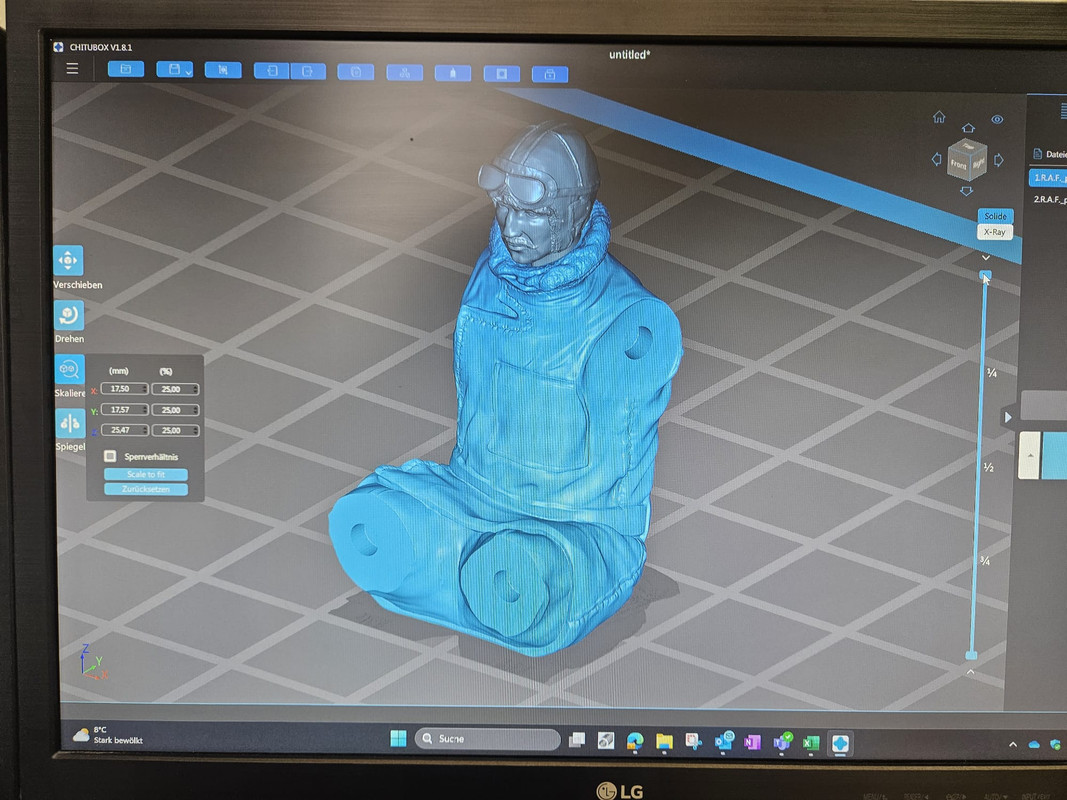Viewport: 1067px width, 800px height.
Task: Jump to the ½ mark on layer slider
Action: point(988,467)
